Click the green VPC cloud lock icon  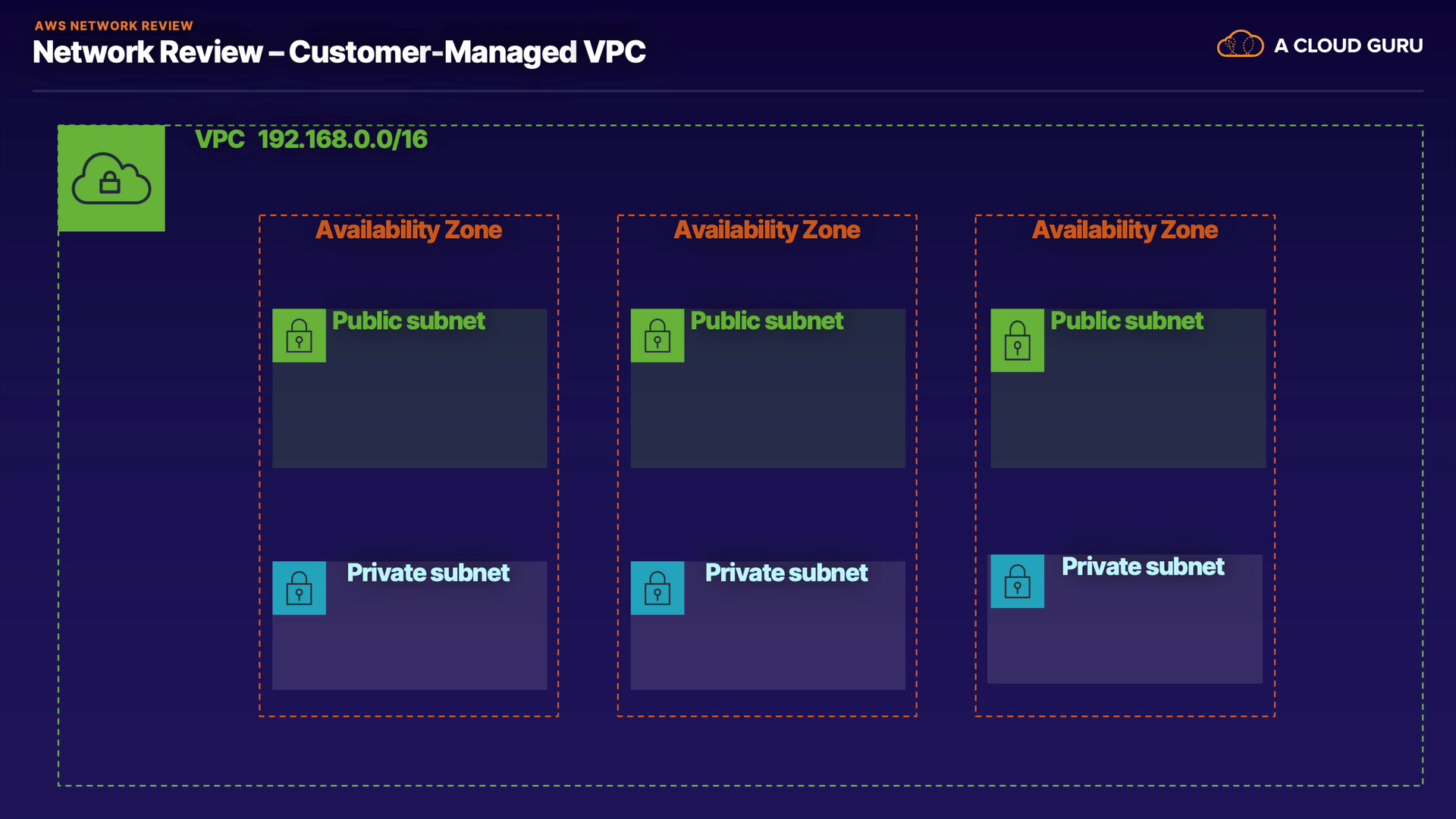tap(111, 179)
